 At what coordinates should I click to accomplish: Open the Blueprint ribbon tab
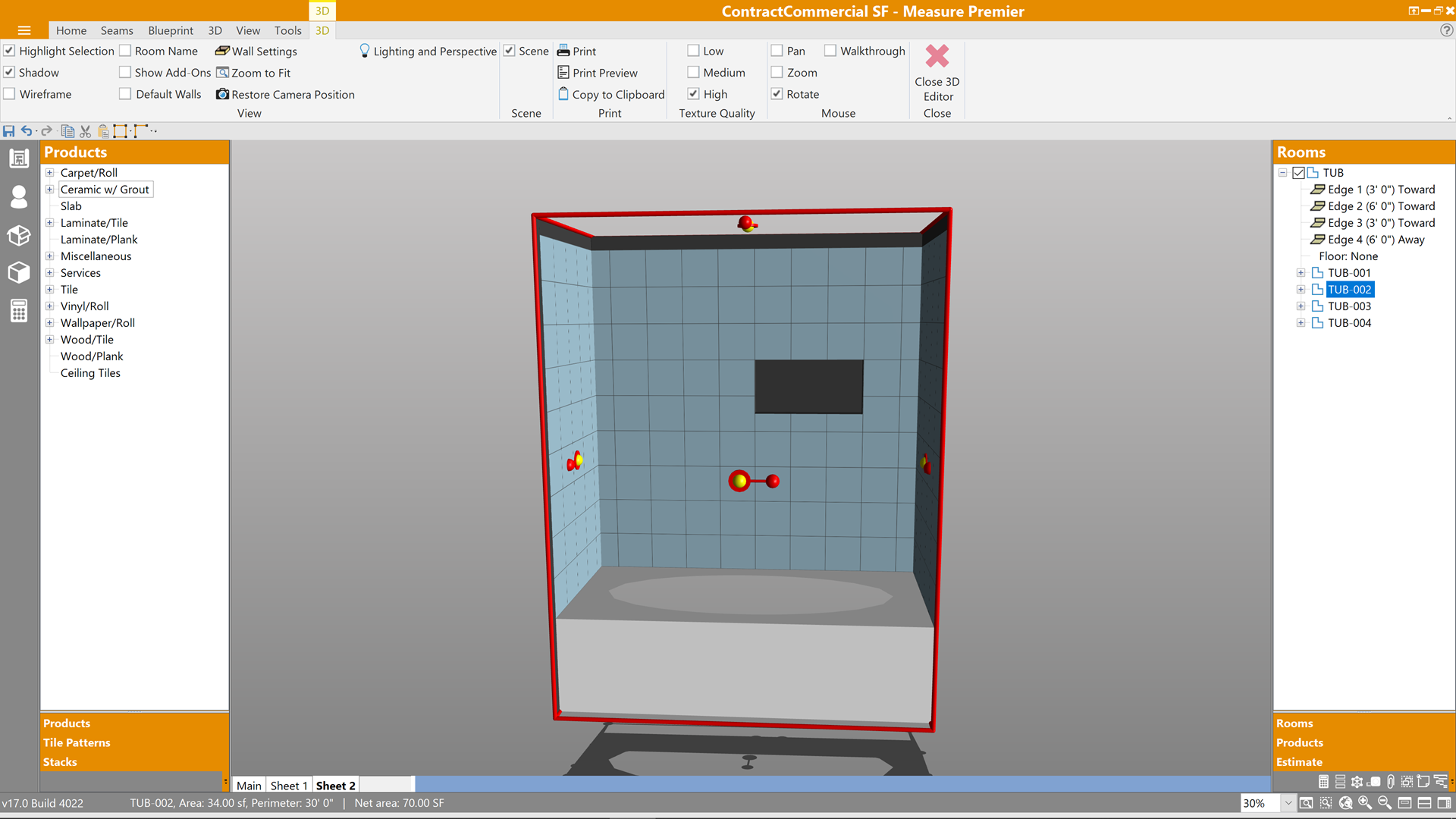(x=171, y=30)
